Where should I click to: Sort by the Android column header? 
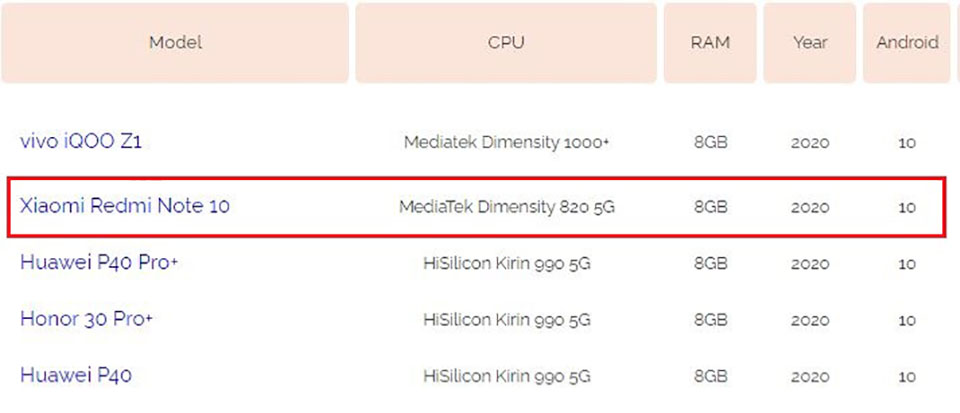[x=907, y=43]
